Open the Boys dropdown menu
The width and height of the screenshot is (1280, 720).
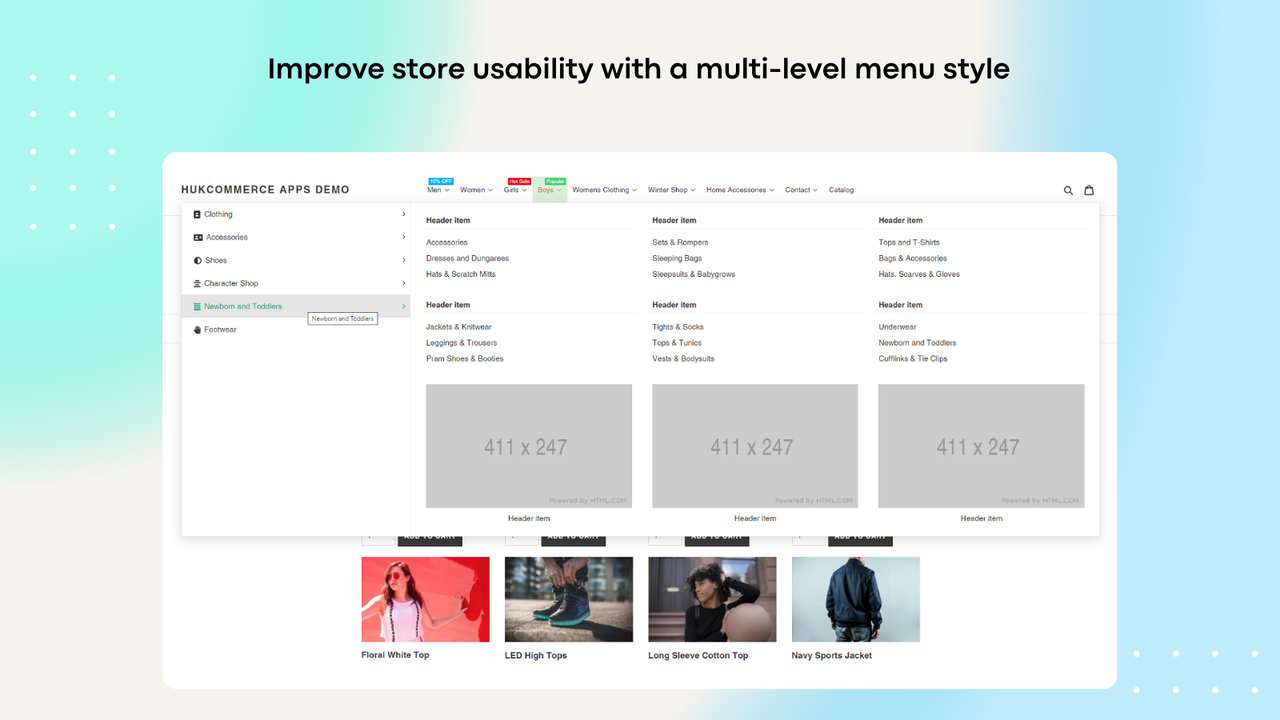click(x=549, y=190)
